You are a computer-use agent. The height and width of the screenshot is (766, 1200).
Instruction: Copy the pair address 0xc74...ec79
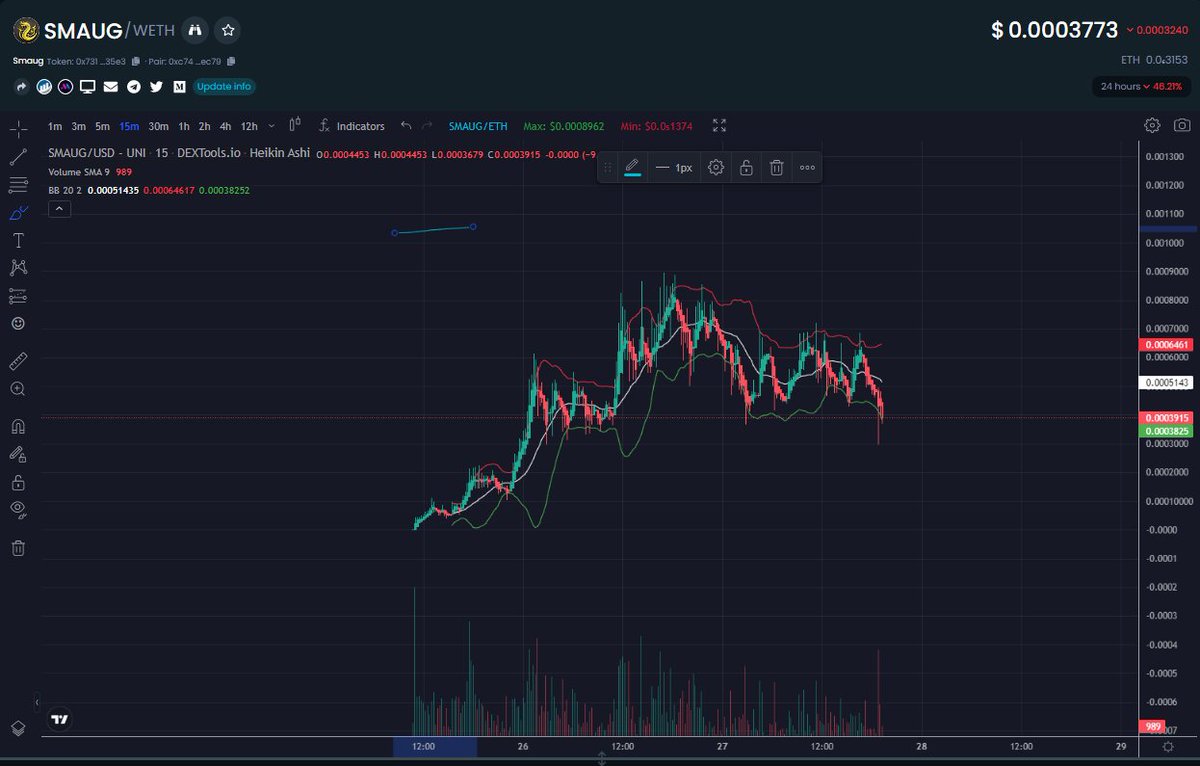click(x=231, y=61)
